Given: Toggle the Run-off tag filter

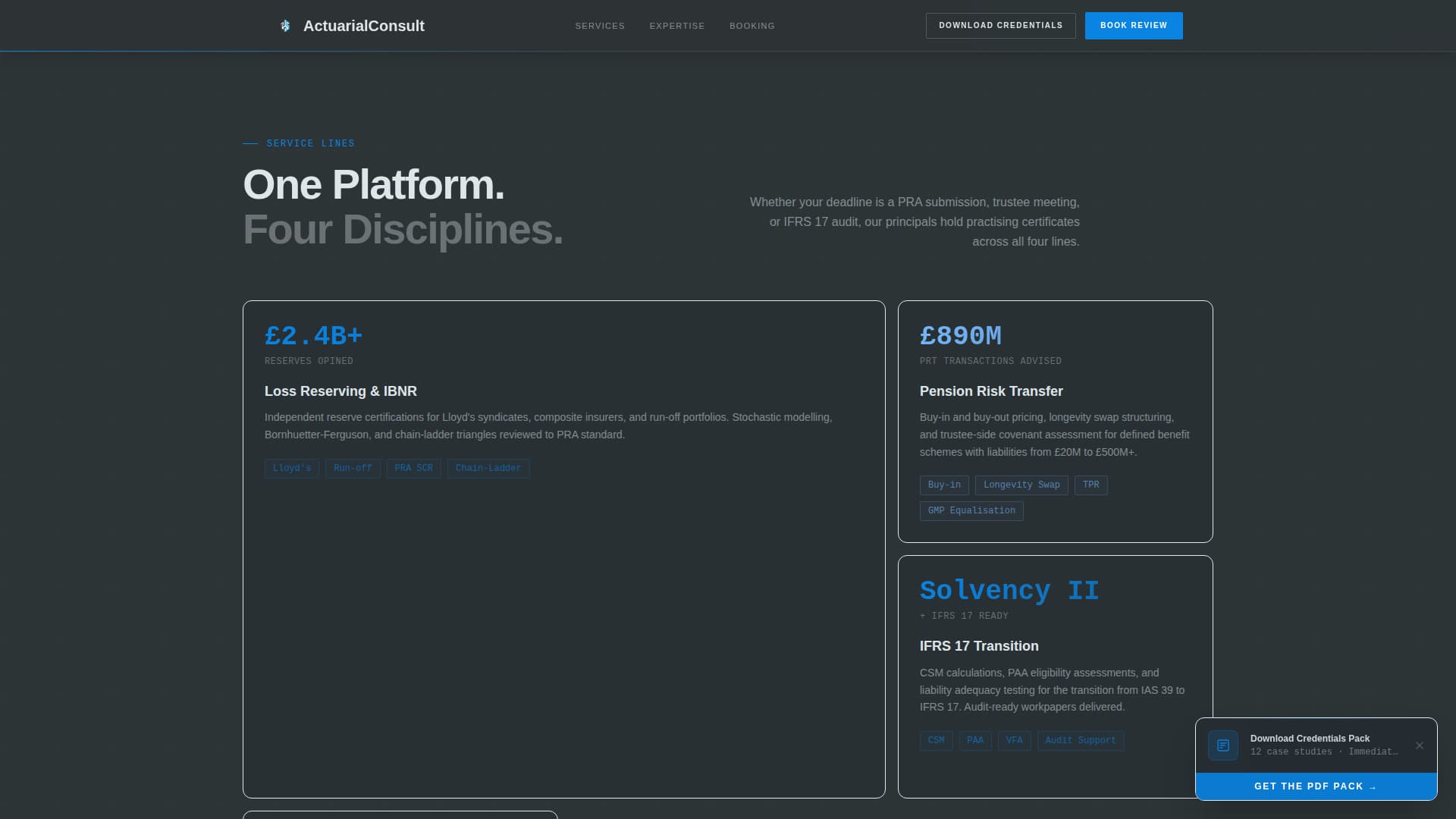Looking at the screenshot, I should point(352,468).
